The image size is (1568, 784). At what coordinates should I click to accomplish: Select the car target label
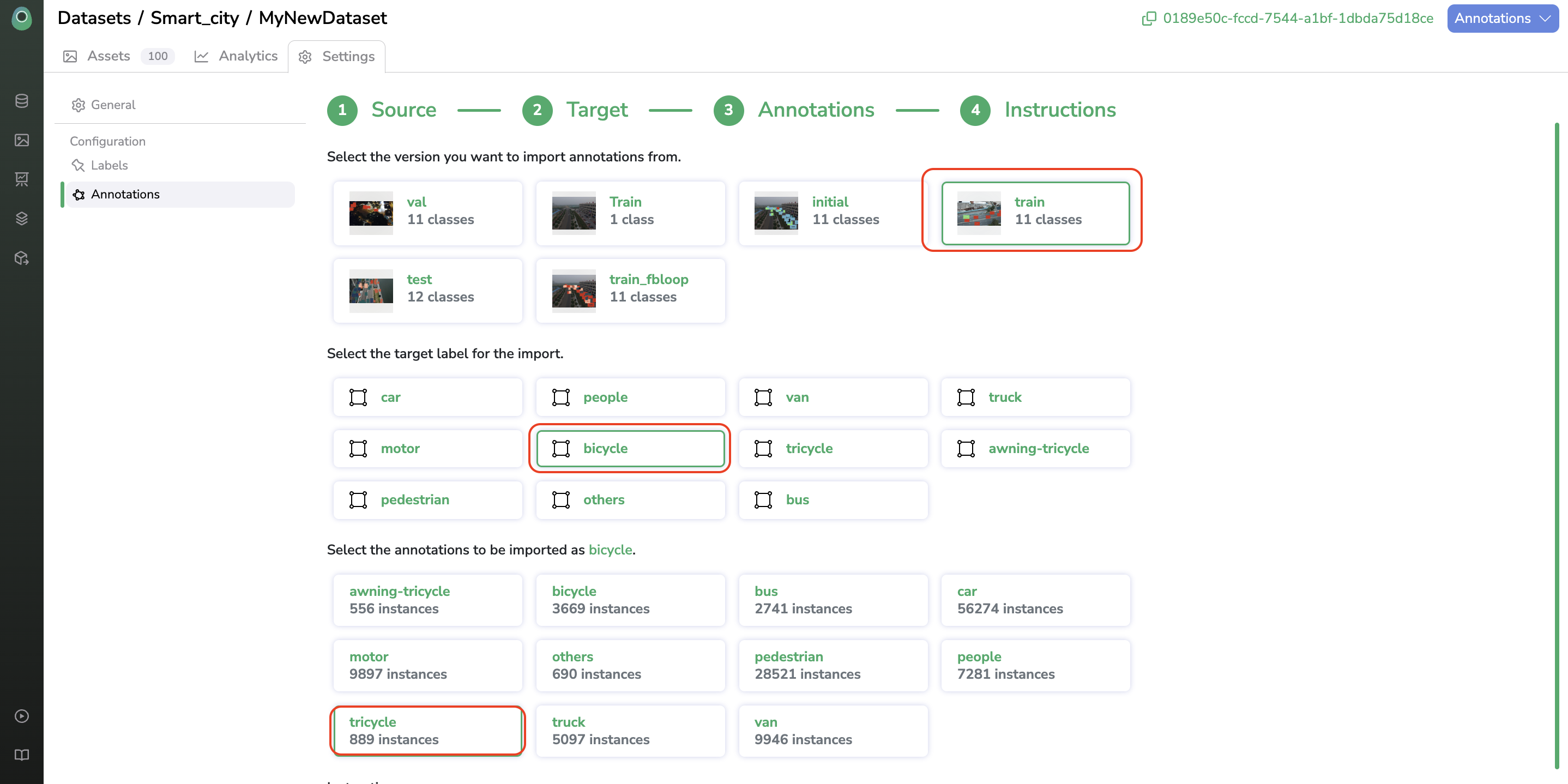(427, 397)
